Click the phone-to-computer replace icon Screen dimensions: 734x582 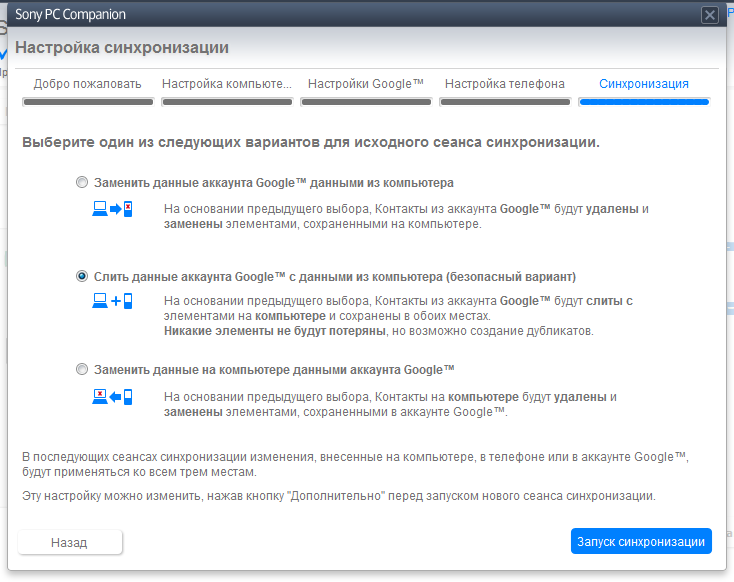[x=112, y=397]
